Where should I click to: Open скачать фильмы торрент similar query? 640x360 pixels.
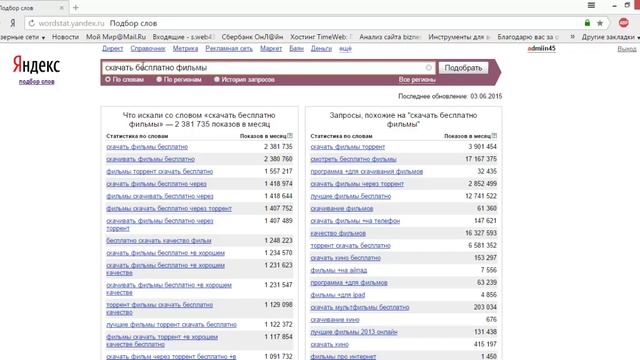348,147
